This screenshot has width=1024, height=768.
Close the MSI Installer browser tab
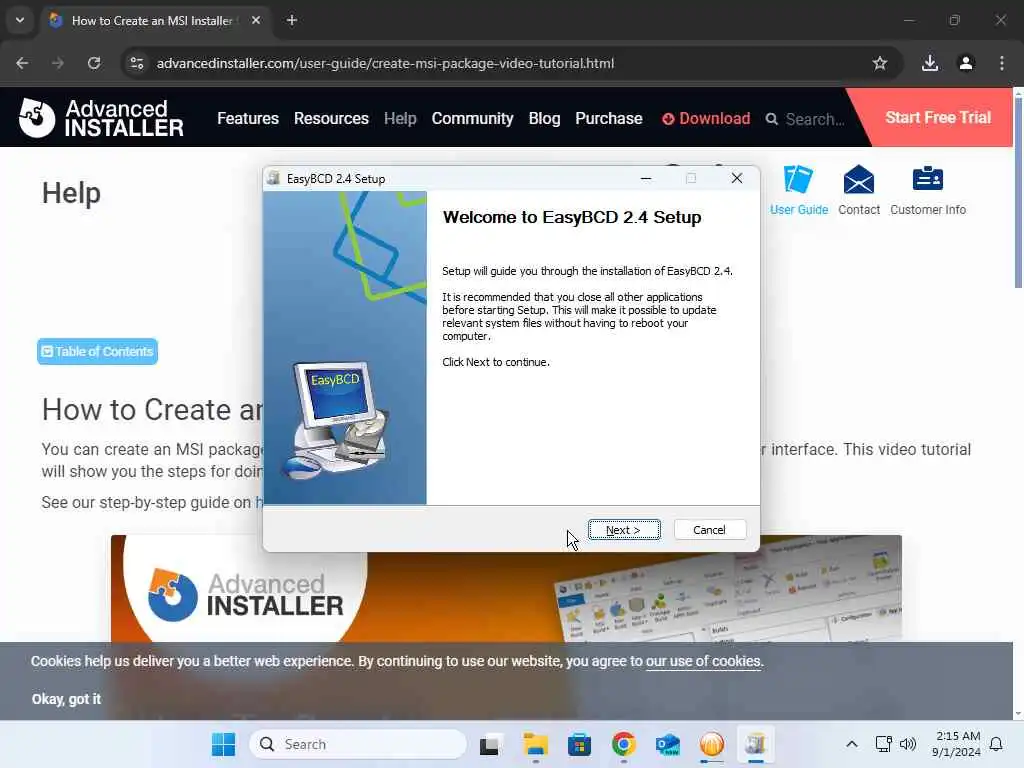click(256, 20)
